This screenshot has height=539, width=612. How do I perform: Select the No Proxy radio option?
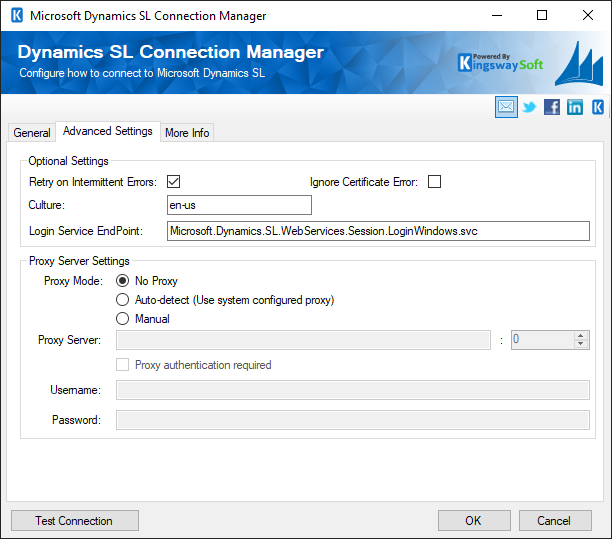click(x=123, y=281)
